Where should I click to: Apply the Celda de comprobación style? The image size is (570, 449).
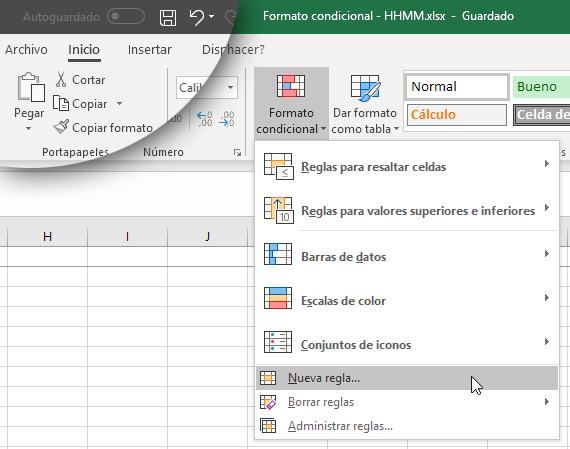coord(542,115)
